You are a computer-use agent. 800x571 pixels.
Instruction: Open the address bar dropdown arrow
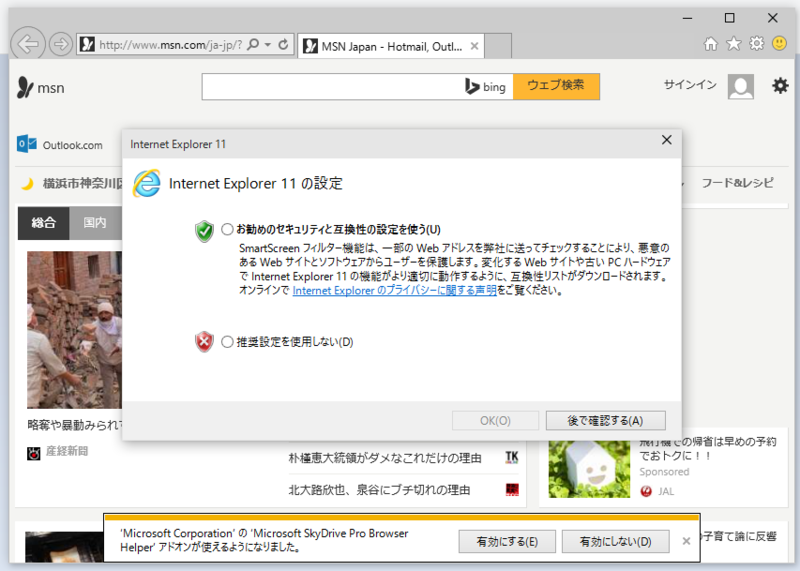pyautogui.click(x=267, y=44)
